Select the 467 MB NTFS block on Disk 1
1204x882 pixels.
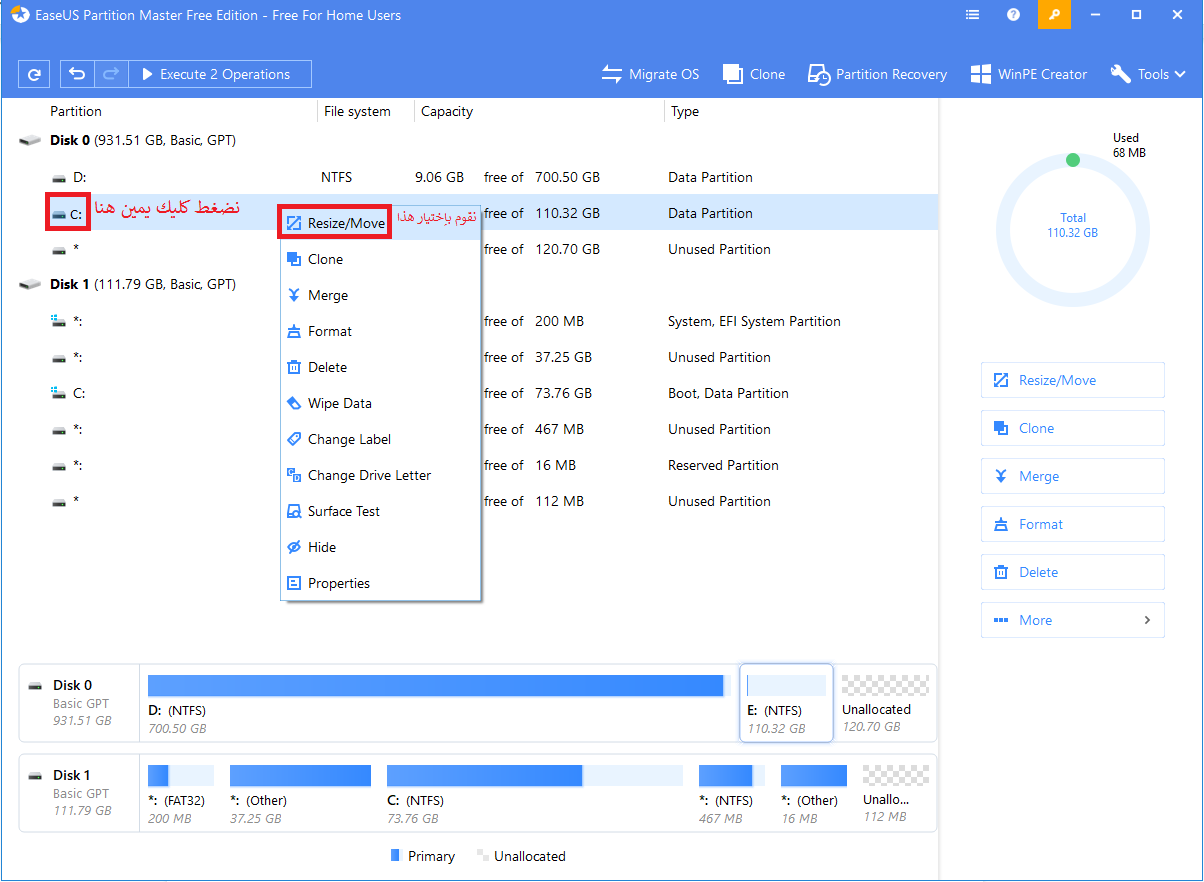click(731, 794)
